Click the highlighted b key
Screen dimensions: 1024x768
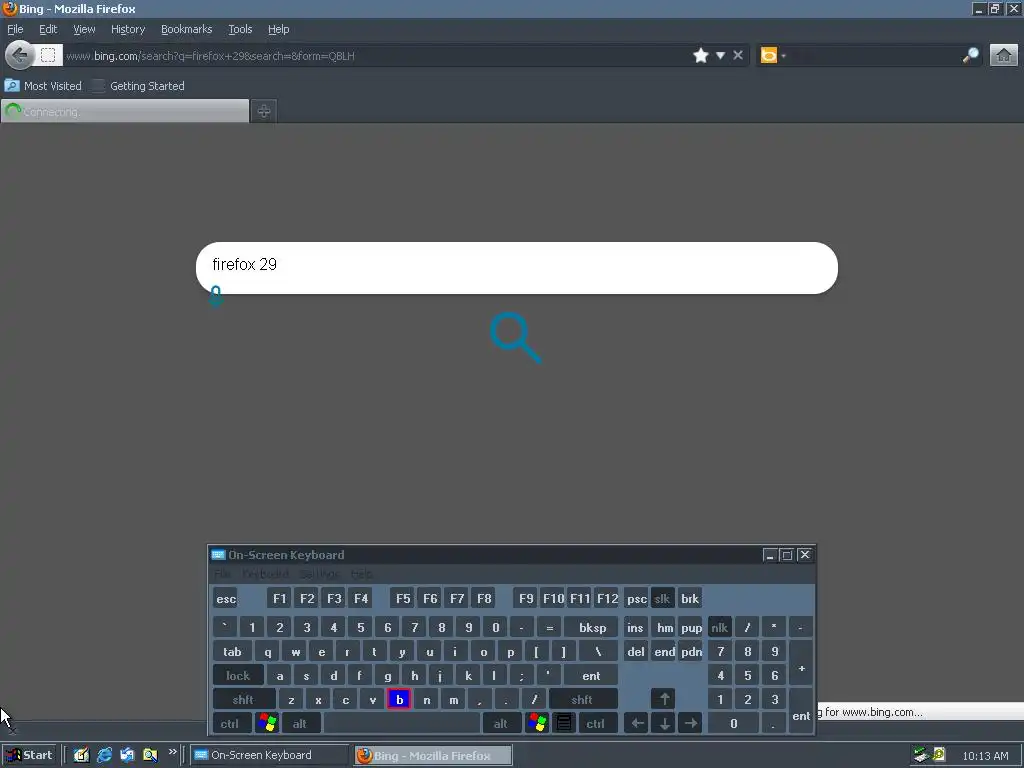pyautogui.click(x=399, y=699)
